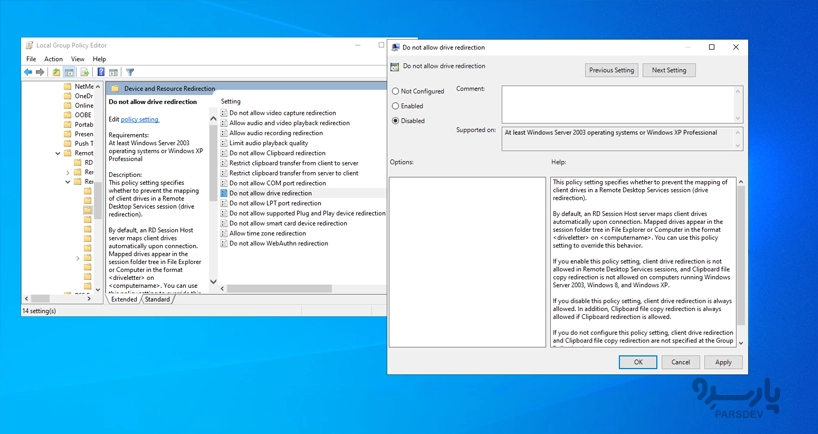Image resolution: width=818 pixels, height=434 pixels.
Task: Open the View menu
Action: click(x=78, y=59)
